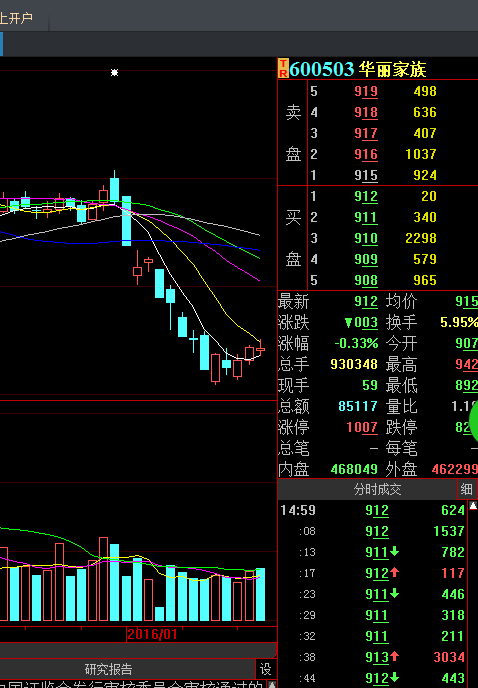Click the stock name 华丽家族
Screen dimensions: 478x688
[392, 69]
